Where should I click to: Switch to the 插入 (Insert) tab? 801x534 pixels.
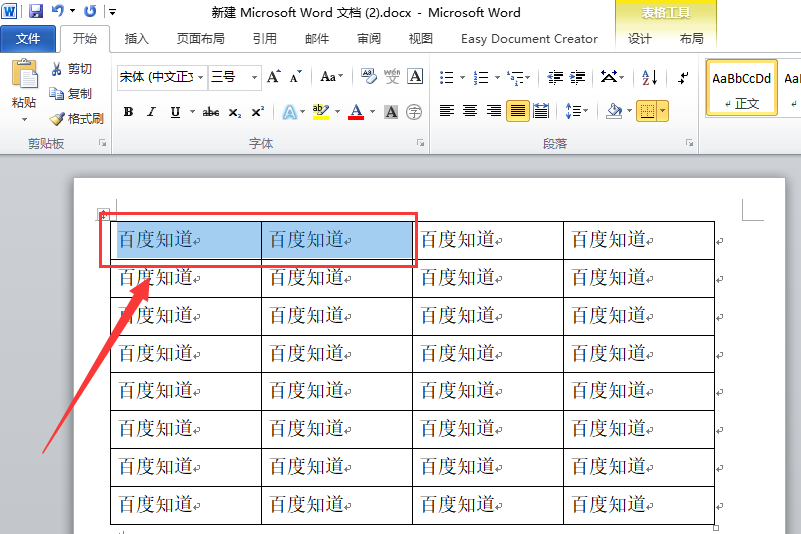tap(136, 39)
